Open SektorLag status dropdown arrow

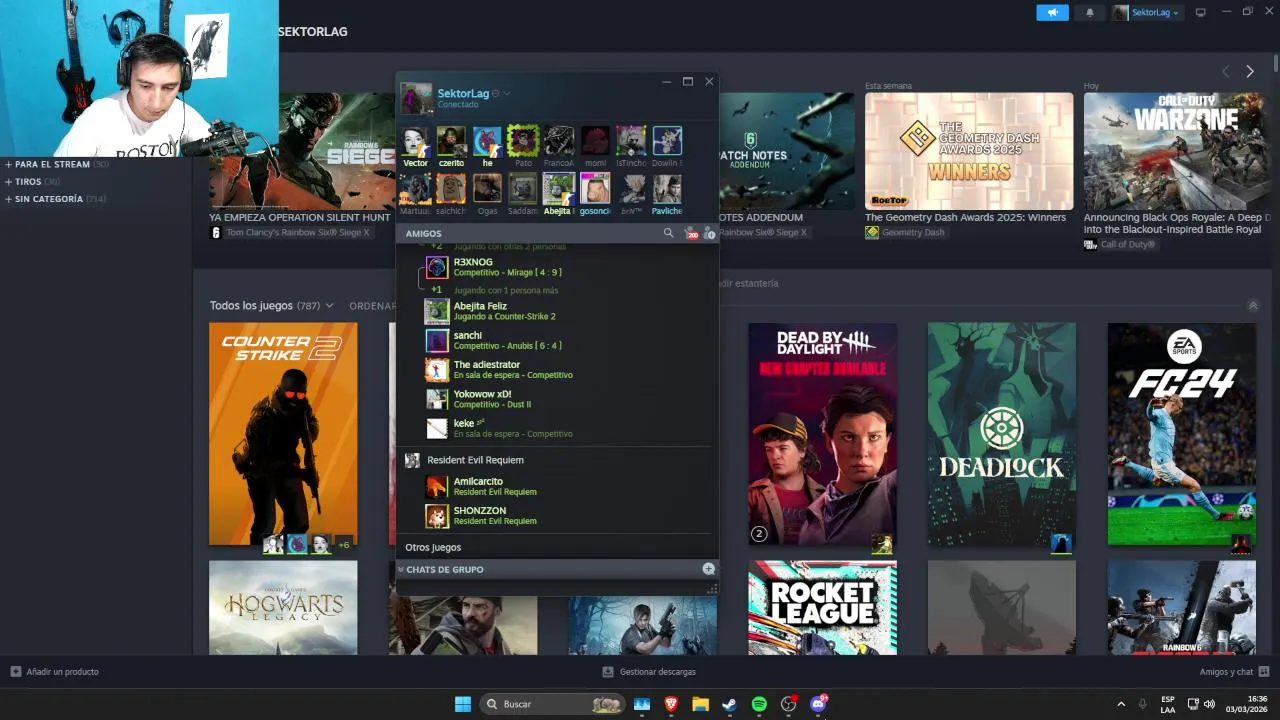pyautogui.click(x=507, y=93)
